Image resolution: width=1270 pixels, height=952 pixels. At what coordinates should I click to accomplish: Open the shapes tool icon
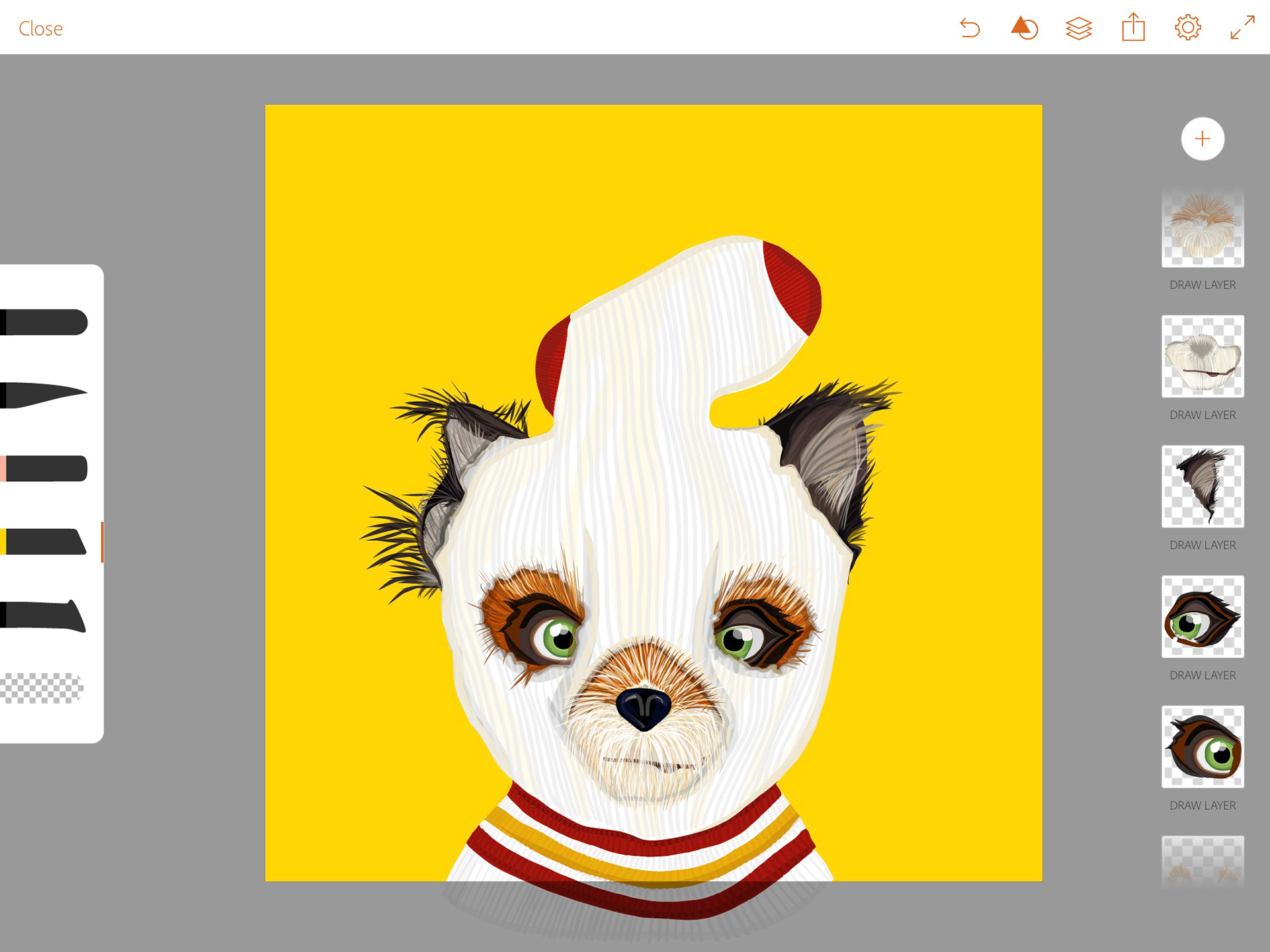(1024, 28)
